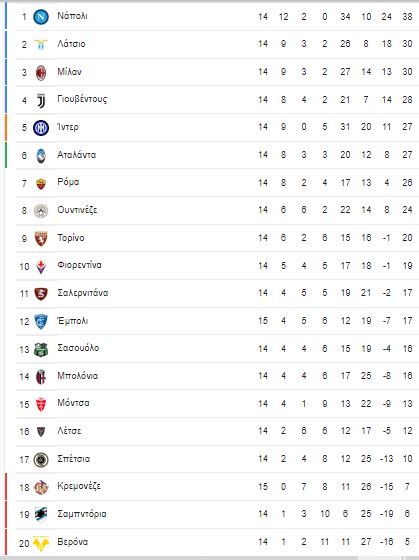
Task: Click the Juventus J logo
Action: (41, 100)
